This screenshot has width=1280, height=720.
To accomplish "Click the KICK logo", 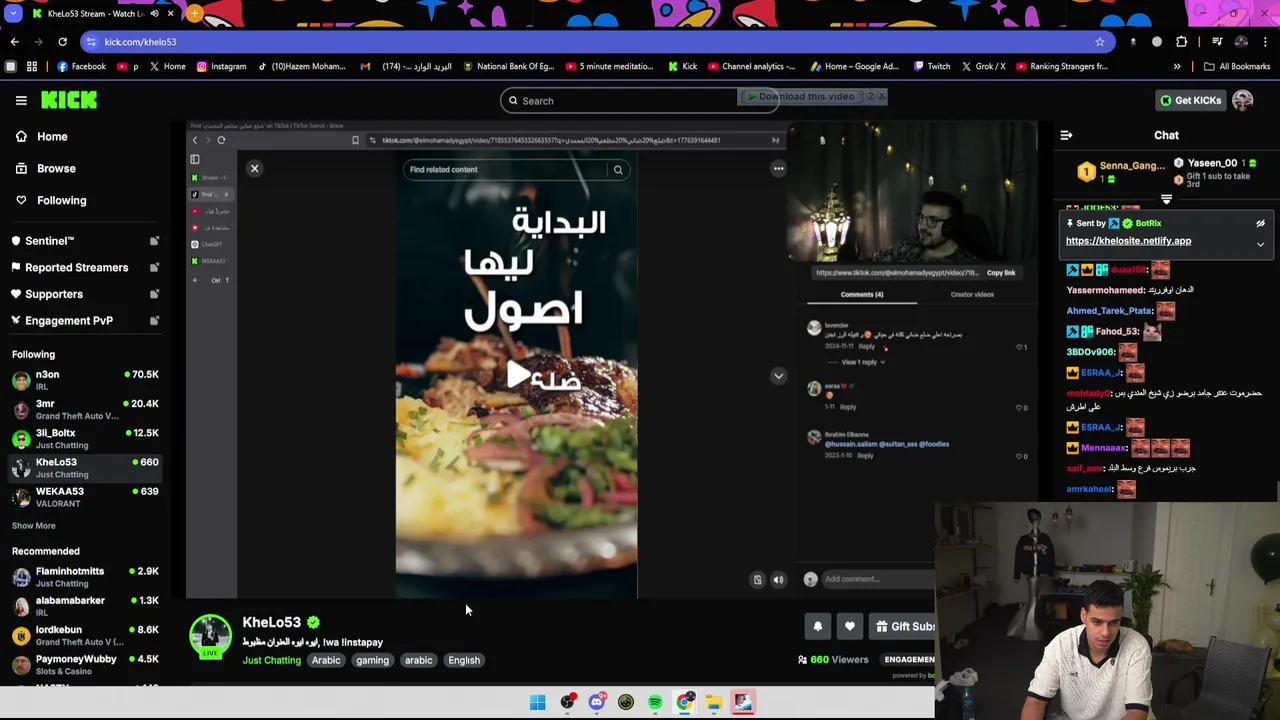I will [69, 100].
